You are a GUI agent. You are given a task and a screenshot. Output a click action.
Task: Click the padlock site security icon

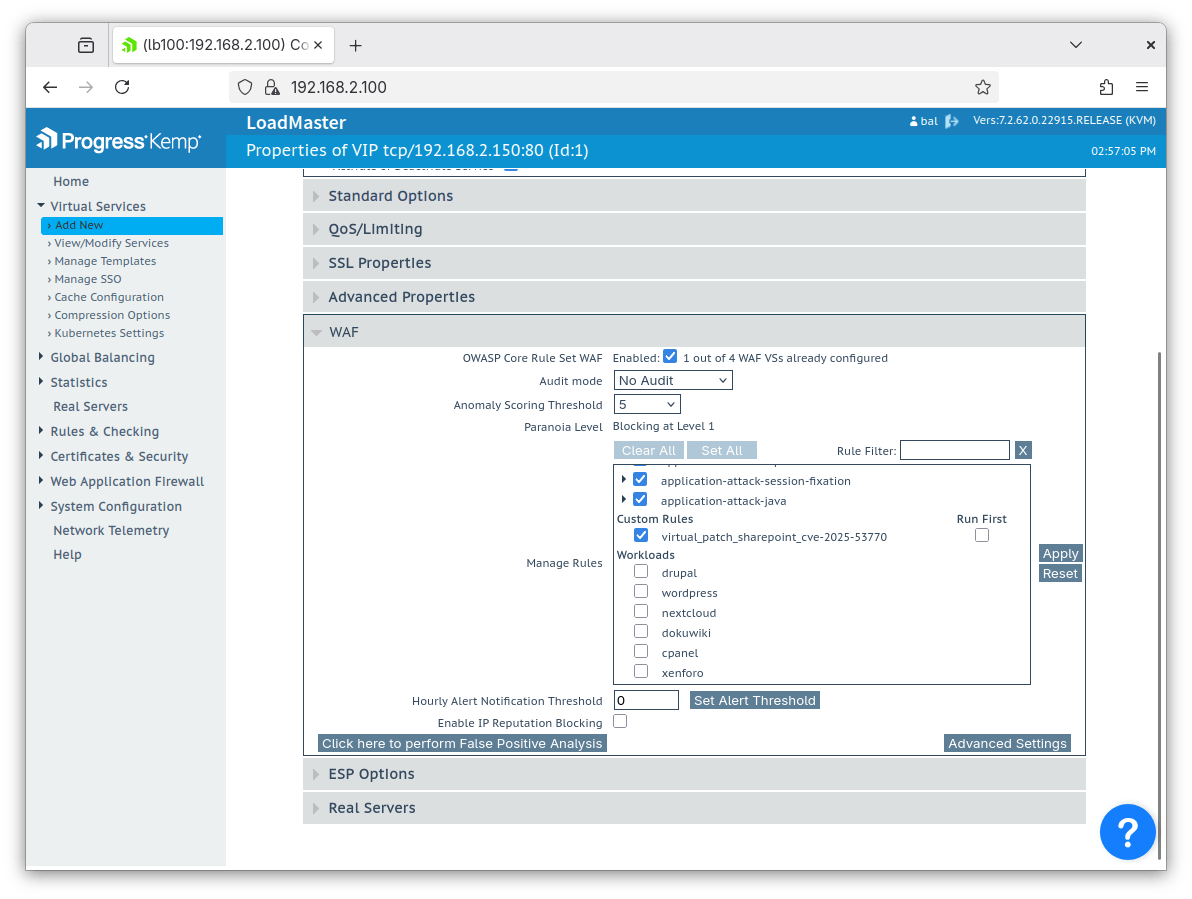click(x=271, y=87)
